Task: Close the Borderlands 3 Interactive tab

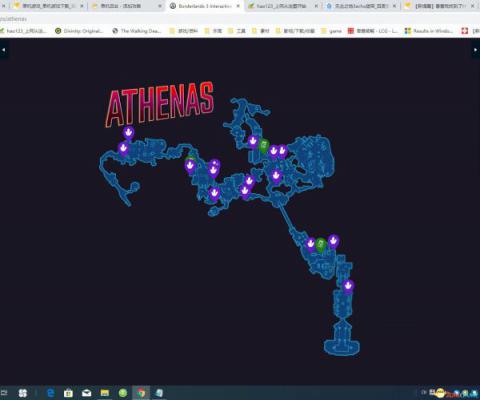Action: tap(238, 6)
